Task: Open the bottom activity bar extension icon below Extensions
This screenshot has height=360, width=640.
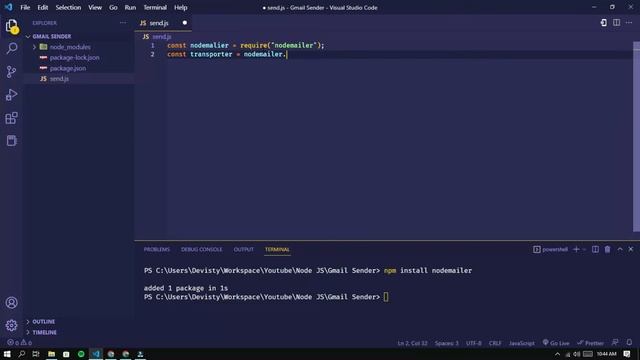Action: [12, 141]
